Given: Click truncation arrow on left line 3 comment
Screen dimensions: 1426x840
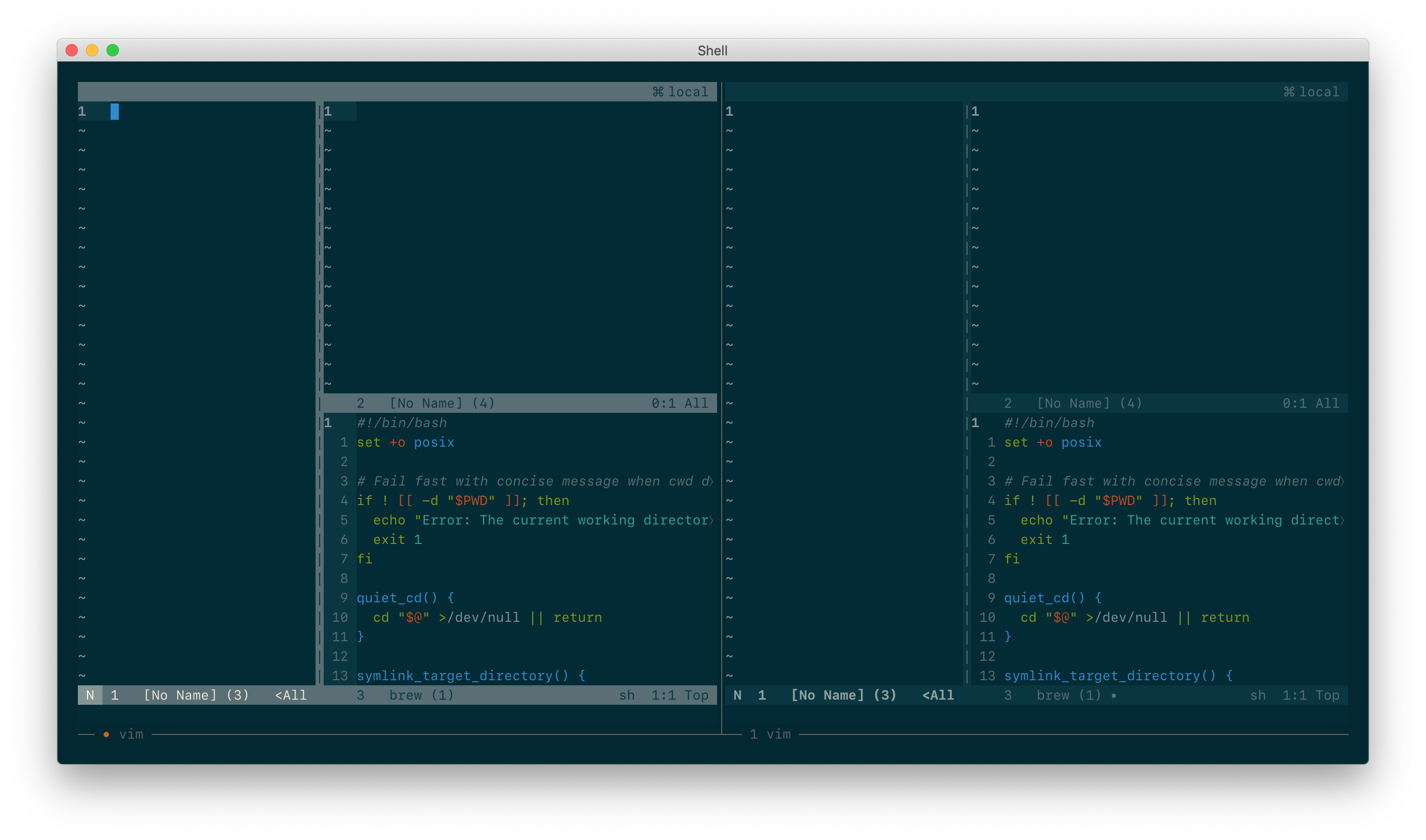Looking at the screenshot, I should click(711, 481).
